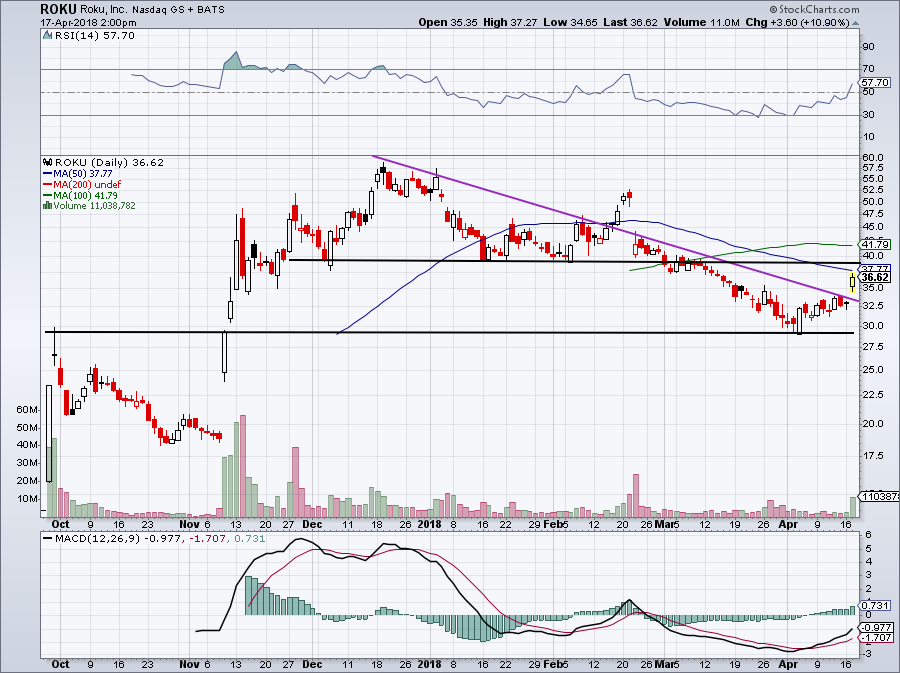
Task: Click the MACD(12,26,9) legend label
Action: tap(98, 539)
